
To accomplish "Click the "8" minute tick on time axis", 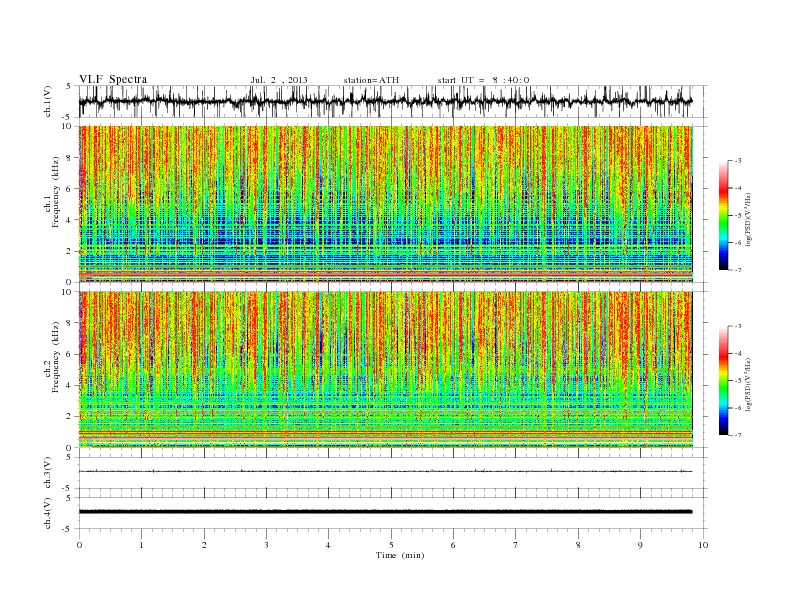I will pos(578,545).
